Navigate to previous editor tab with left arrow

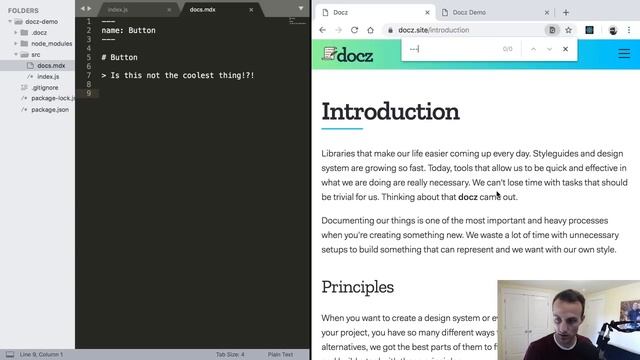pyautogui.click(x=82, y=8)
